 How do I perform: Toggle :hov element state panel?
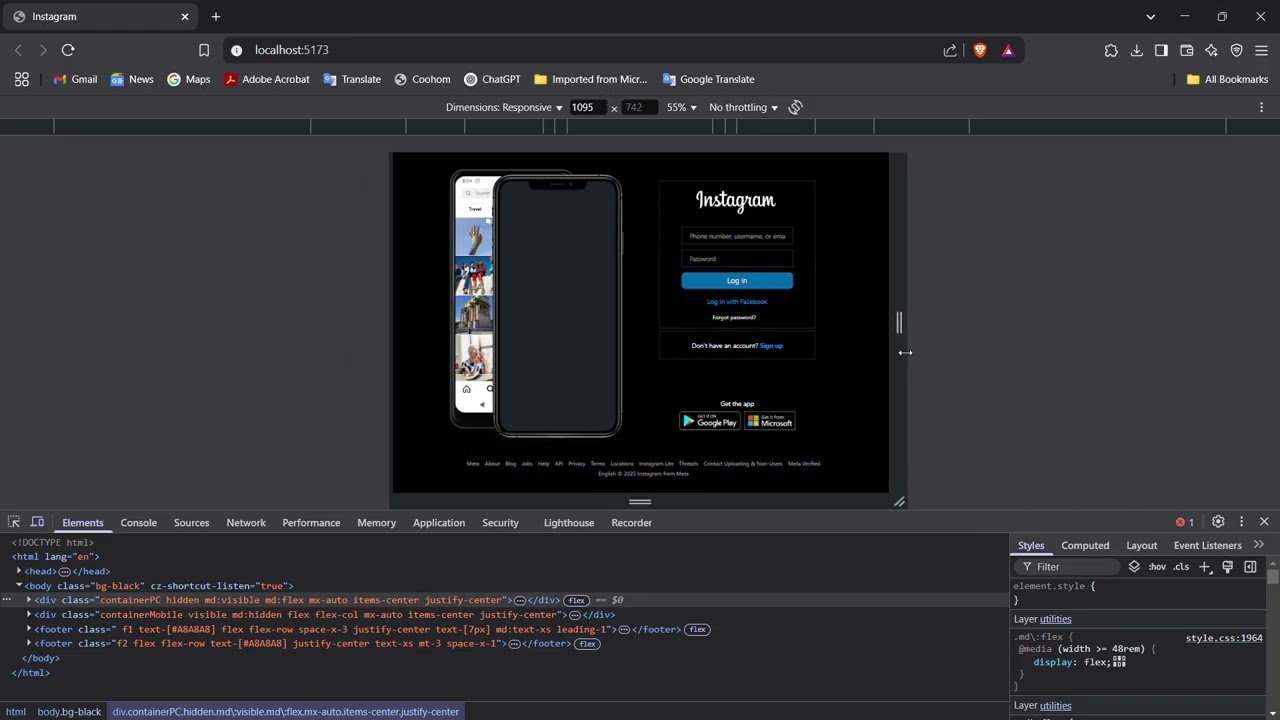(1157, 567)
